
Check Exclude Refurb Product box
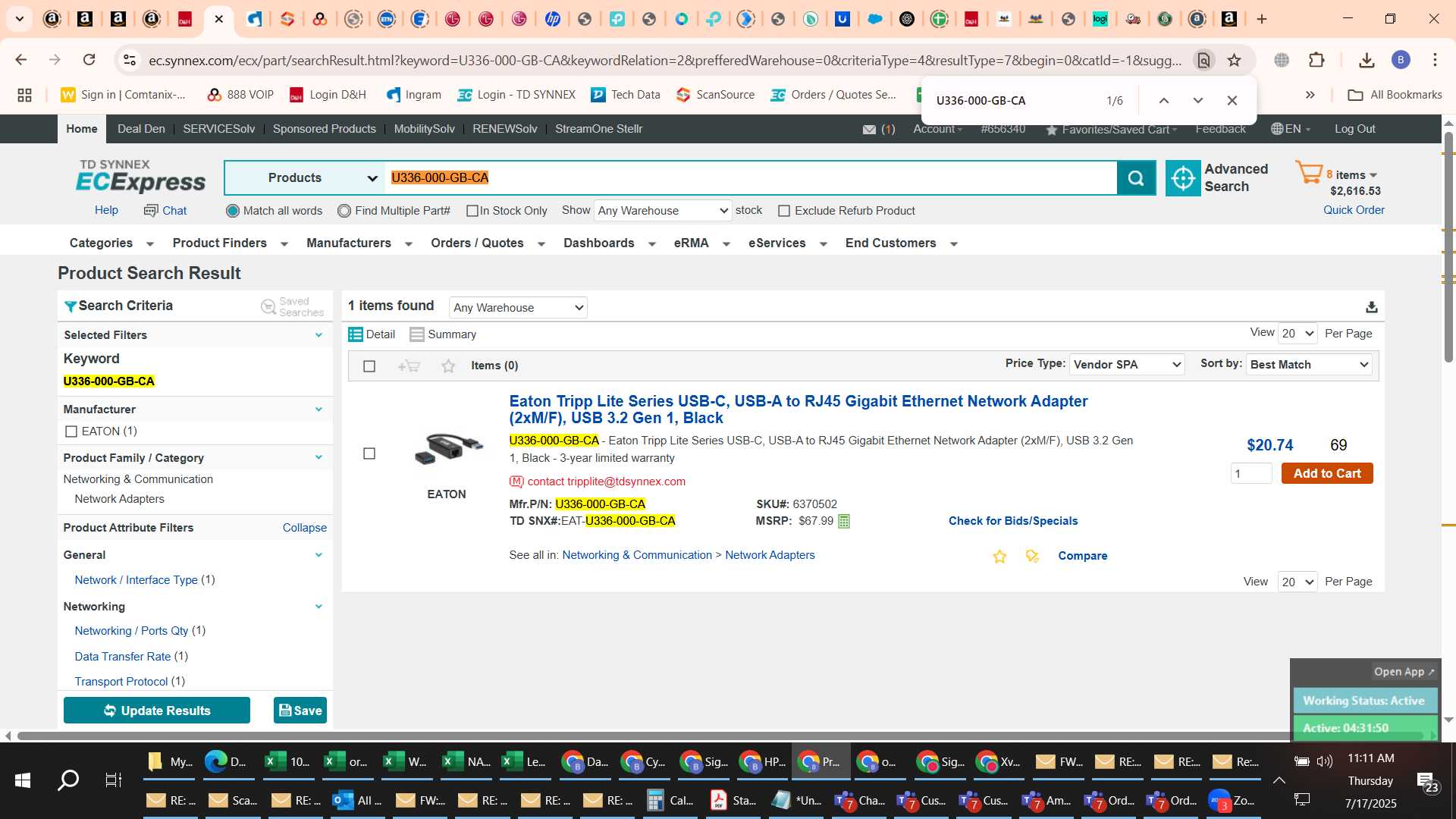coord(784,211)
